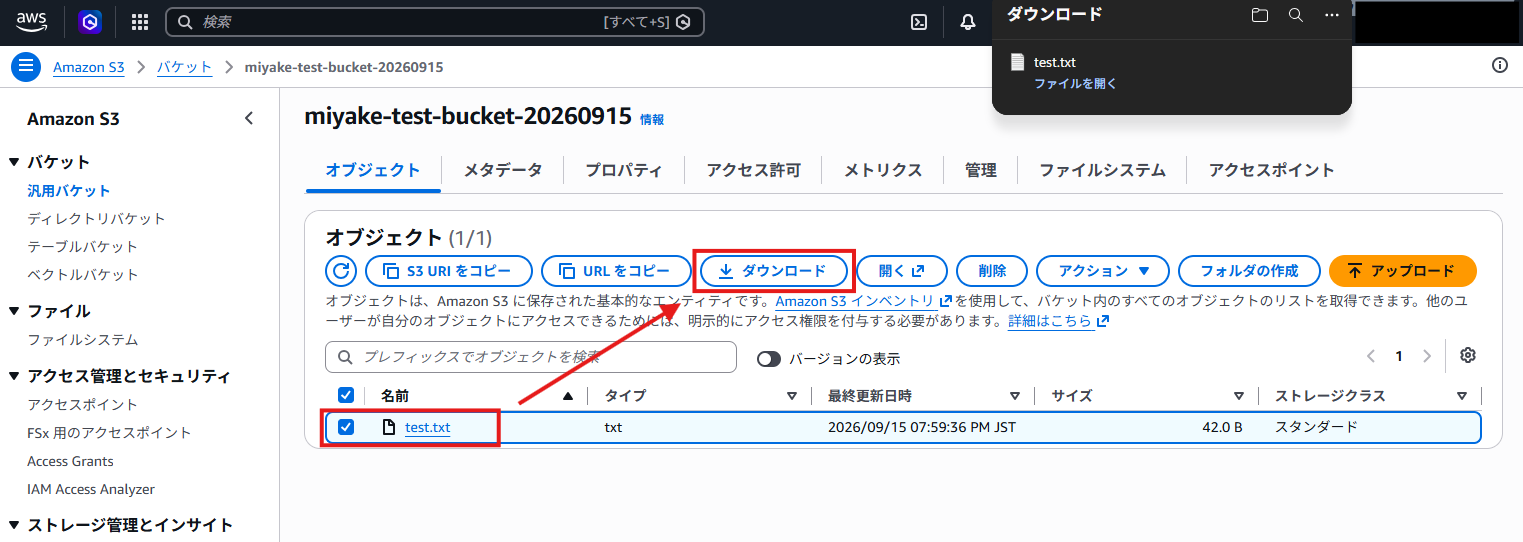Click the Buckets breadcrumb link
The width and height of the screenshot is (1523, 542).
185,67
